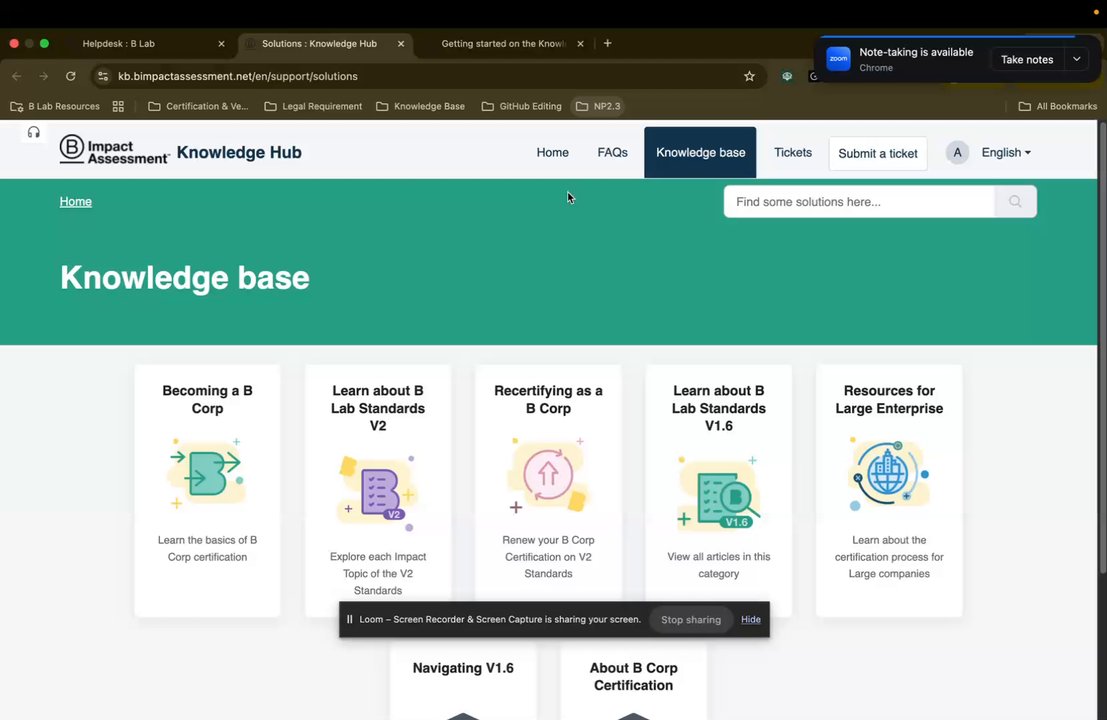Click the search magnifier button
The height and width of the screenshot is (720, 1107).
[1015, 202]
